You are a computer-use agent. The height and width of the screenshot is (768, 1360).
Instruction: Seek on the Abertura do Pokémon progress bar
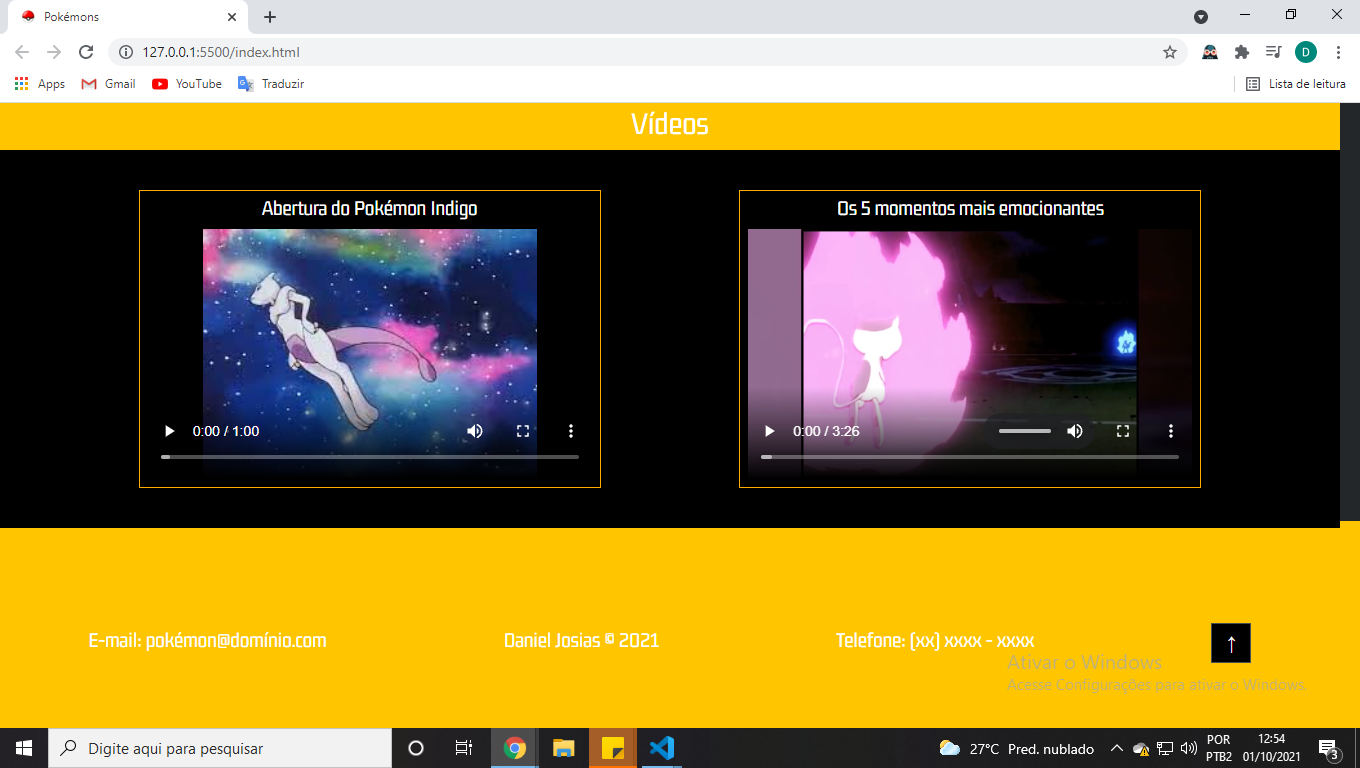click(370, 457)
